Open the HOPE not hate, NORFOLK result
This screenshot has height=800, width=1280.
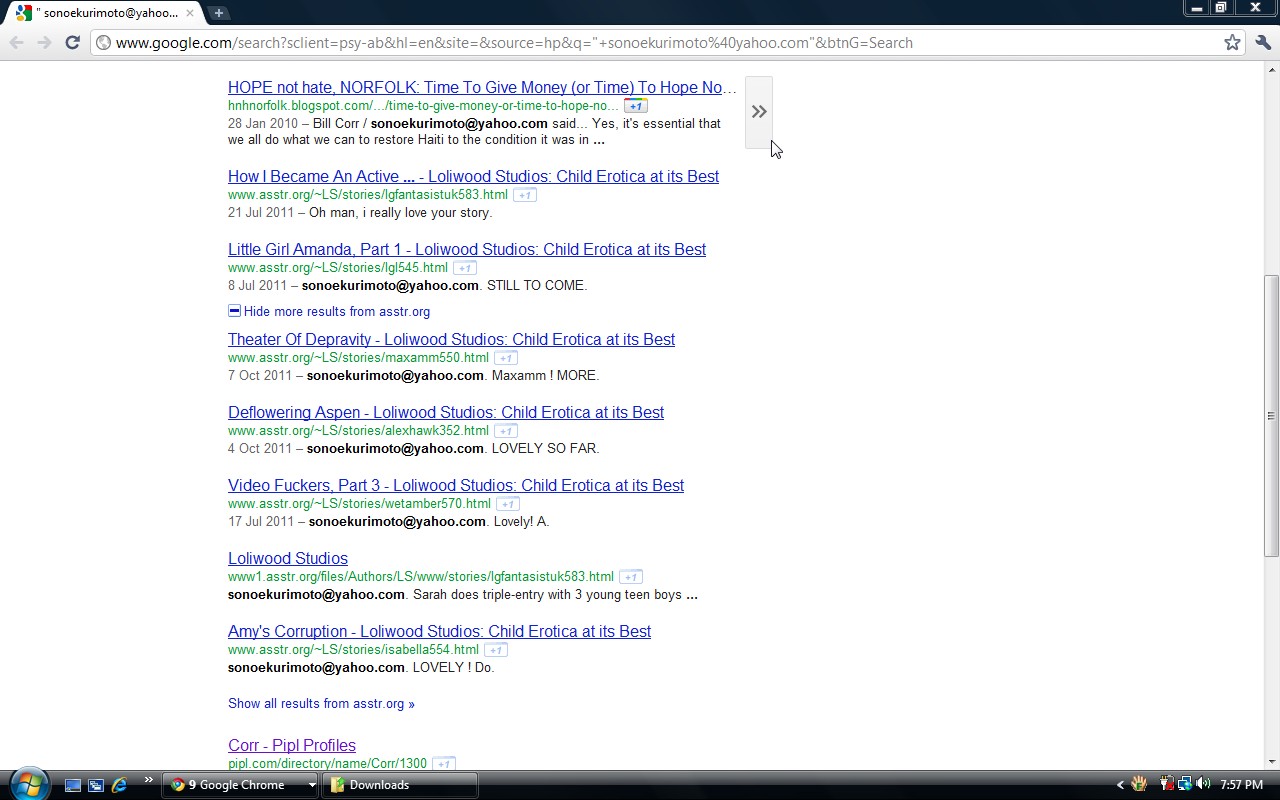(x=482, y=87)
